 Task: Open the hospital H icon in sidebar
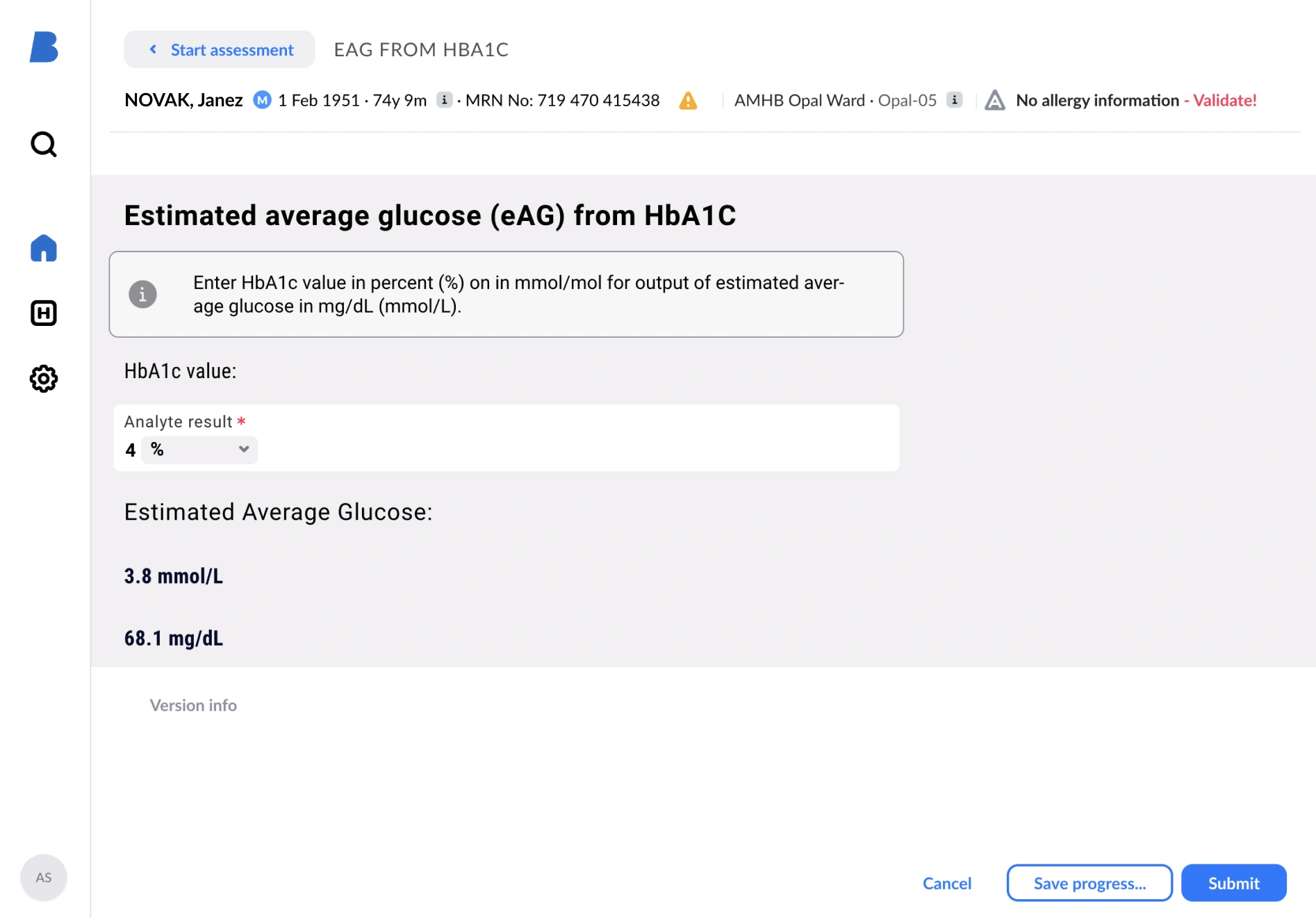44,313
